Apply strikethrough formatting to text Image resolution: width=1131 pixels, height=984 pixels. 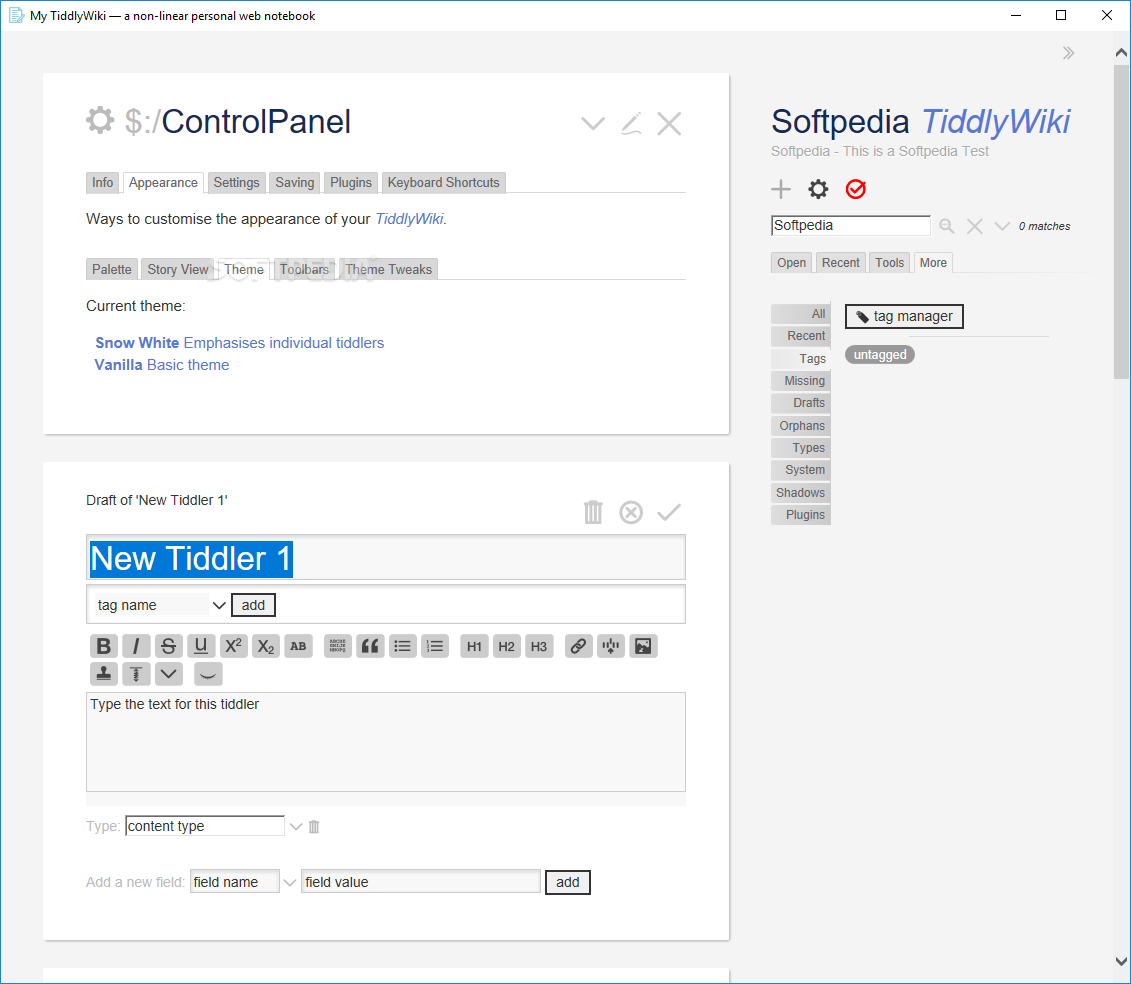(168, 646)
